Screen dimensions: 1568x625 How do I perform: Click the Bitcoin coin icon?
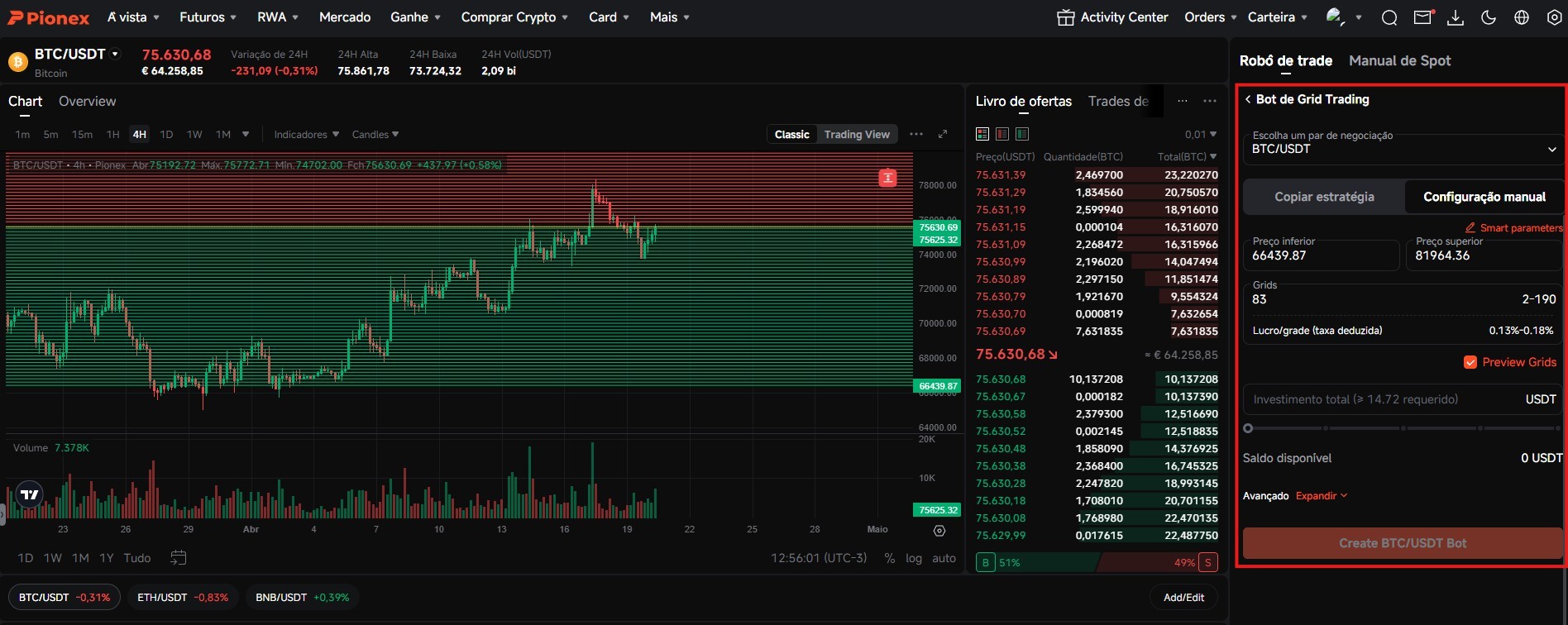click(x=17, y=62)
